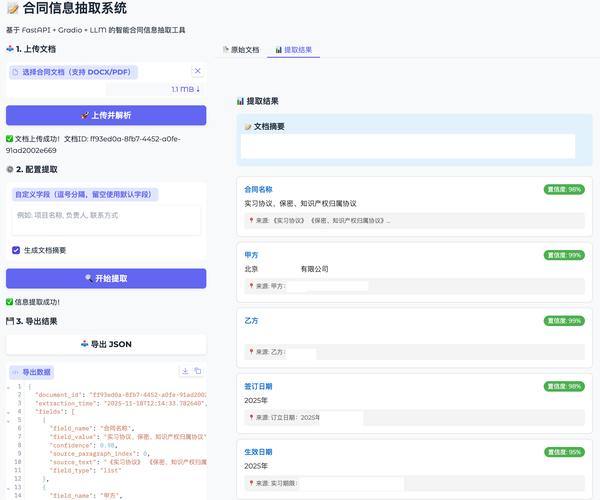Click the empty 文档摘要 summary box
This screenshot has width=600, height=500.
(x=408, y=146)
